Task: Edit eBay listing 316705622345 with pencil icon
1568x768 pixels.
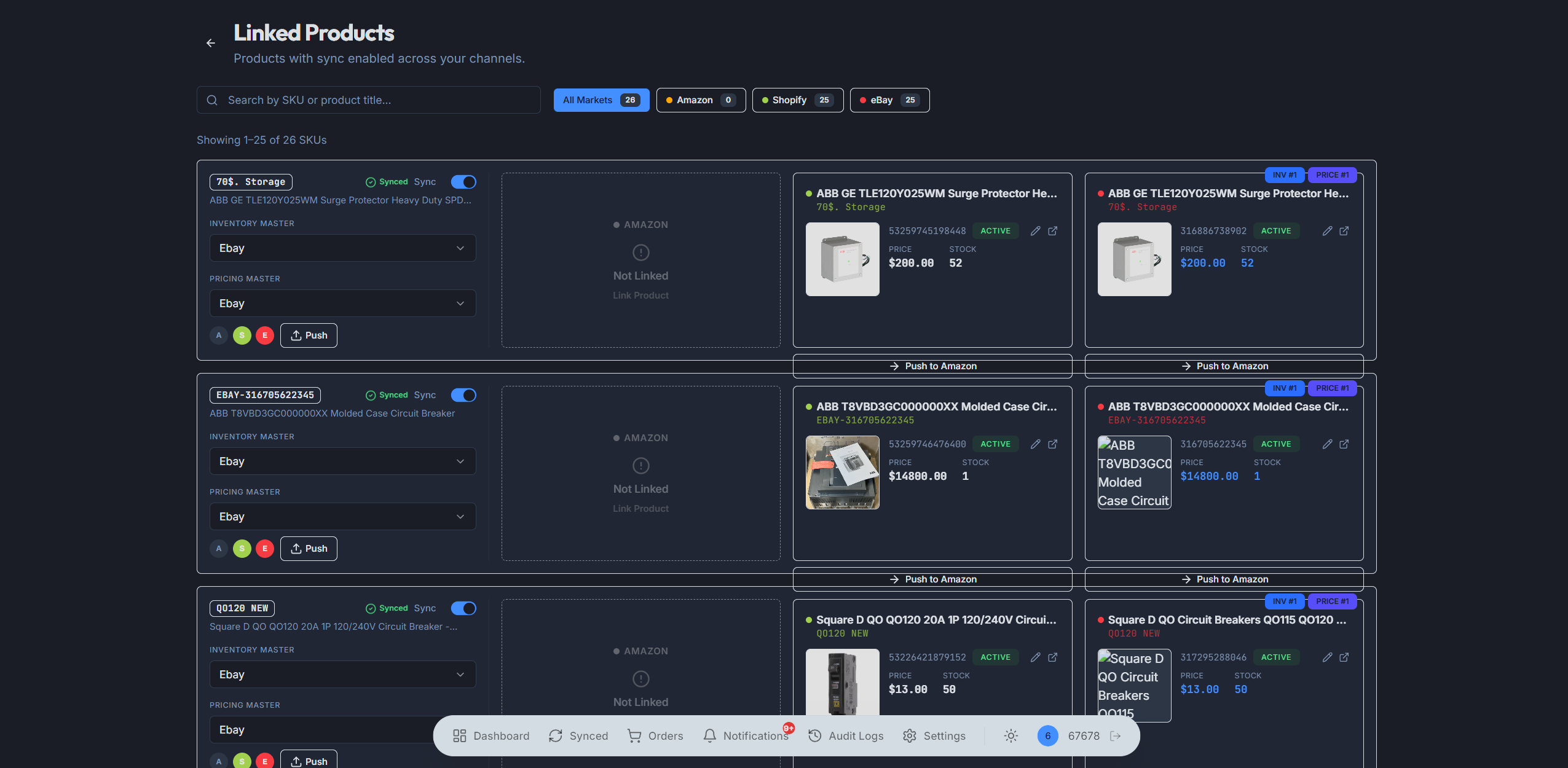Action: tap(1328, 444)
